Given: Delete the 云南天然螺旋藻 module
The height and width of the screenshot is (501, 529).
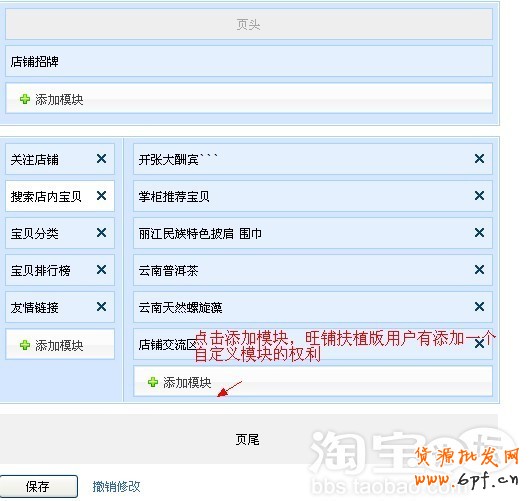Looking at the screenshot, I should [479, 307].
